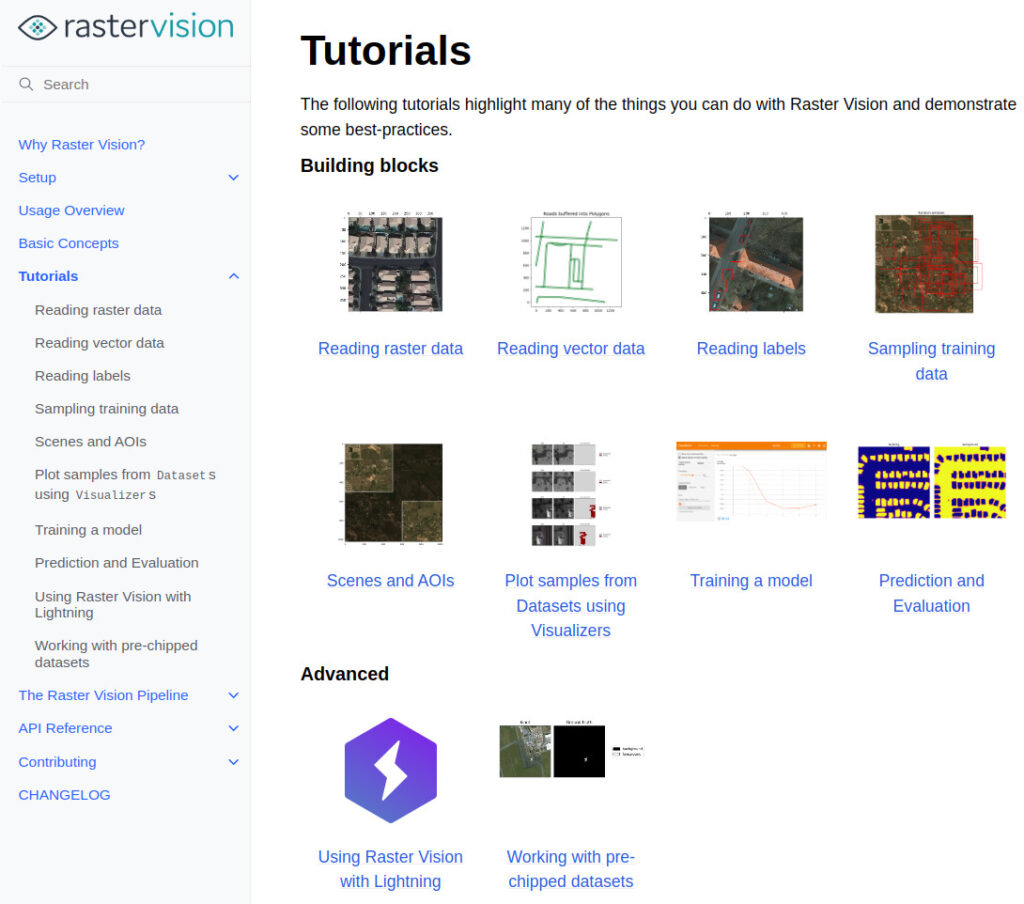The image size is (1024, 904).
Task: Open the Reading vector data thumbnail
Action: click(571, 261)
